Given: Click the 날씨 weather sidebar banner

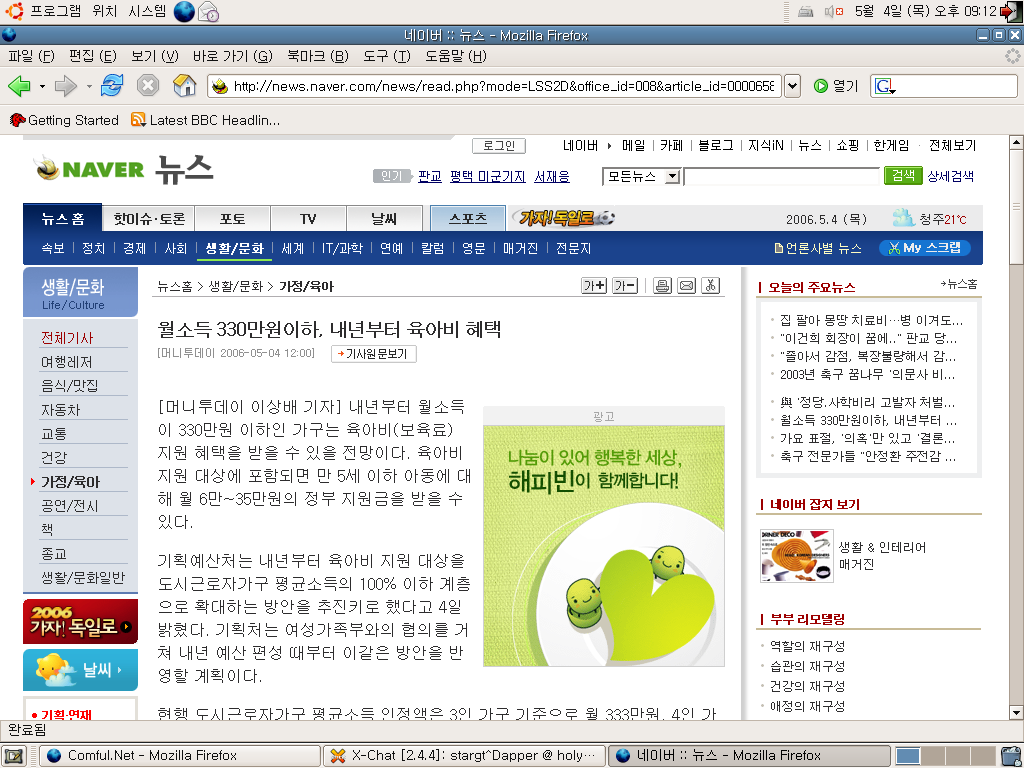Looking at the screenshot, I should tap(80, 670).
